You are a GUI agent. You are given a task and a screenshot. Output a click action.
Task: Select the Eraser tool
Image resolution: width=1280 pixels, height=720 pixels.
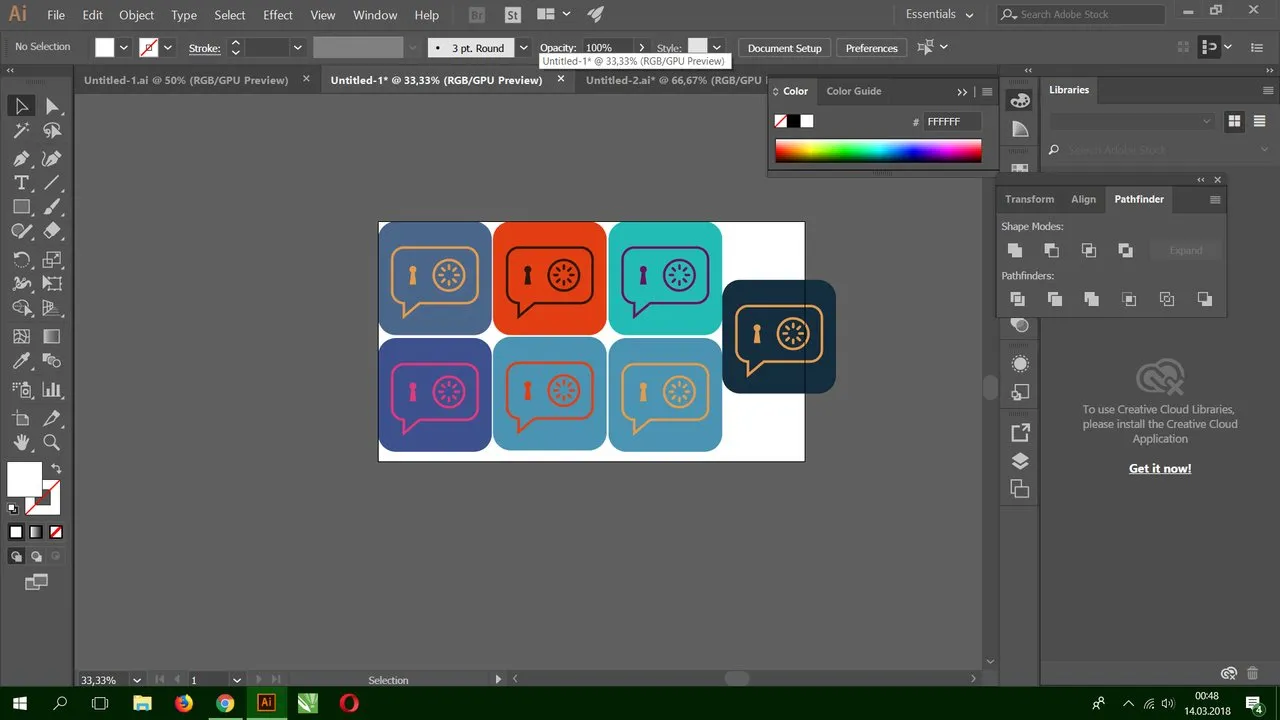point(52,231)
